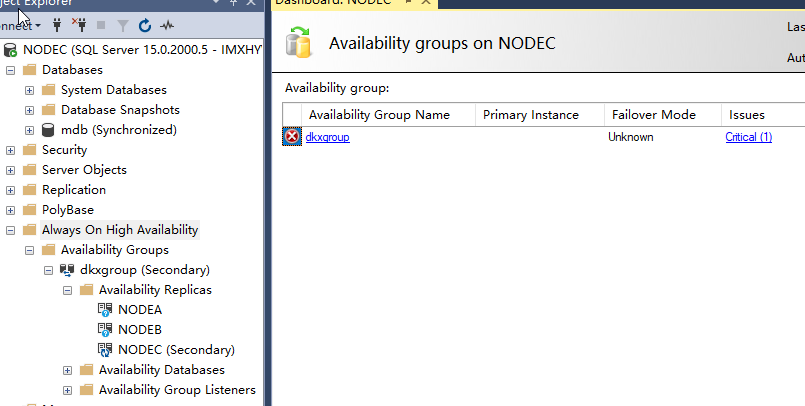This screenshot has height=406, width=805.
Task: Click the Availability Group Name column header
Action: 388,115
